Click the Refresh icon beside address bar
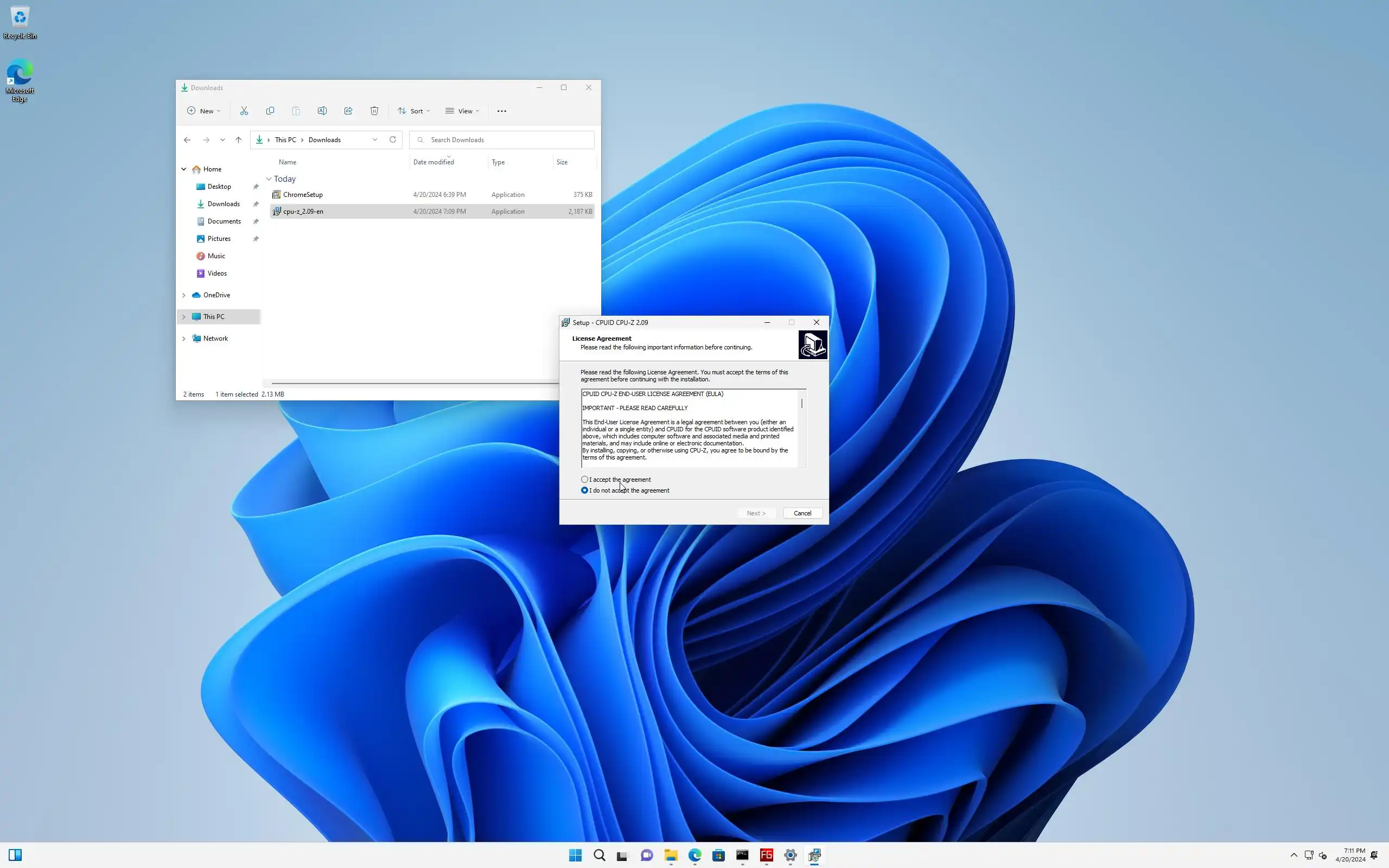Image resolution: width=1389 pixels, height=868 pixels. (x=393, y=139)
